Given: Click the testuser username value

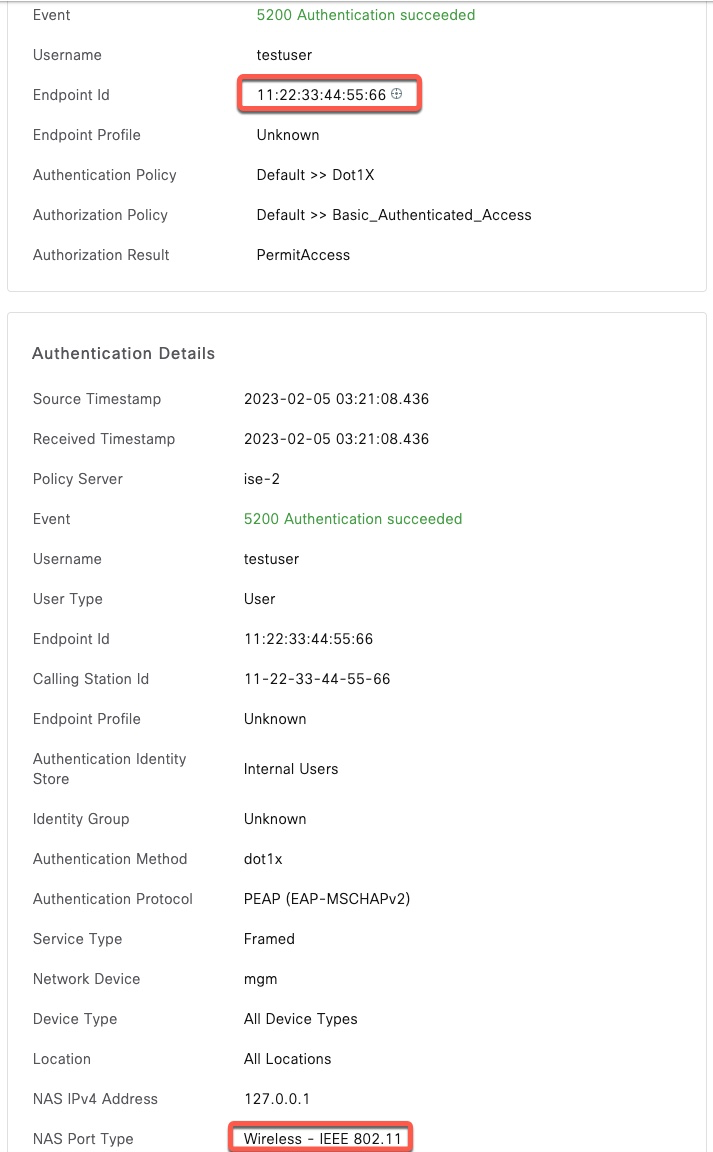Looking at the screenshot, I should pyautogui.click(x=284, y=55).
